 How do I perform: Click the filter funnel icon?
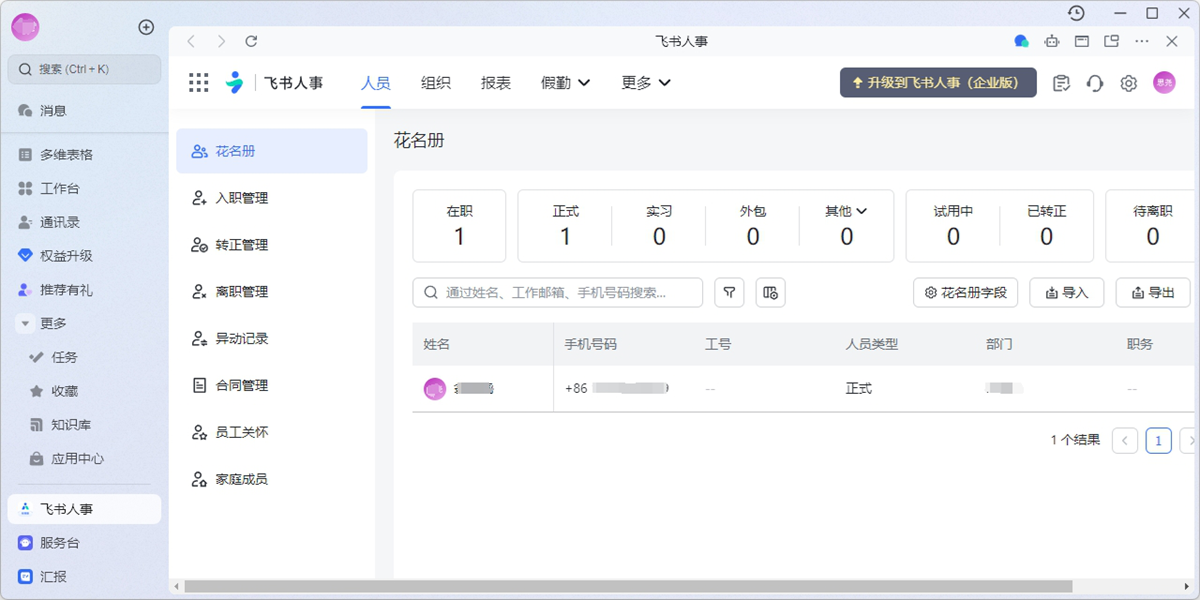(730, 292)
